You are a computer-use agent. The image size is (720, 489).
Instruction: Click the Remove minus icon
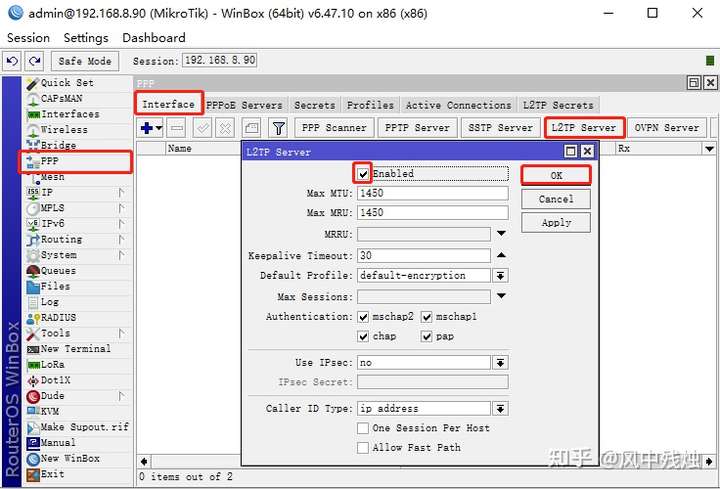(x=177, y=128)
